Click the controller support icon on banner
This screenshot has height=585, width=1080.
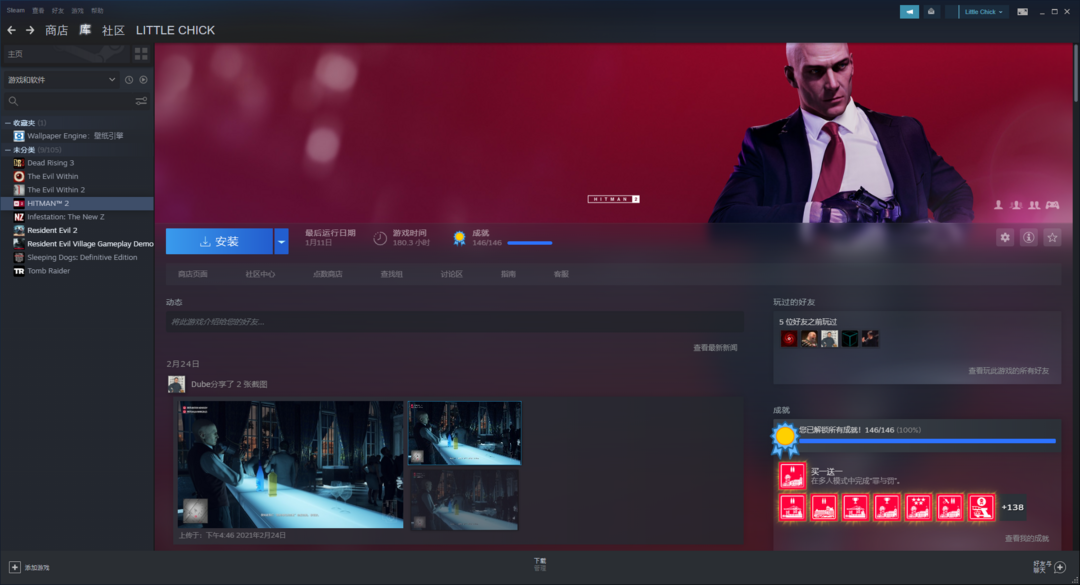[1052, 205]
